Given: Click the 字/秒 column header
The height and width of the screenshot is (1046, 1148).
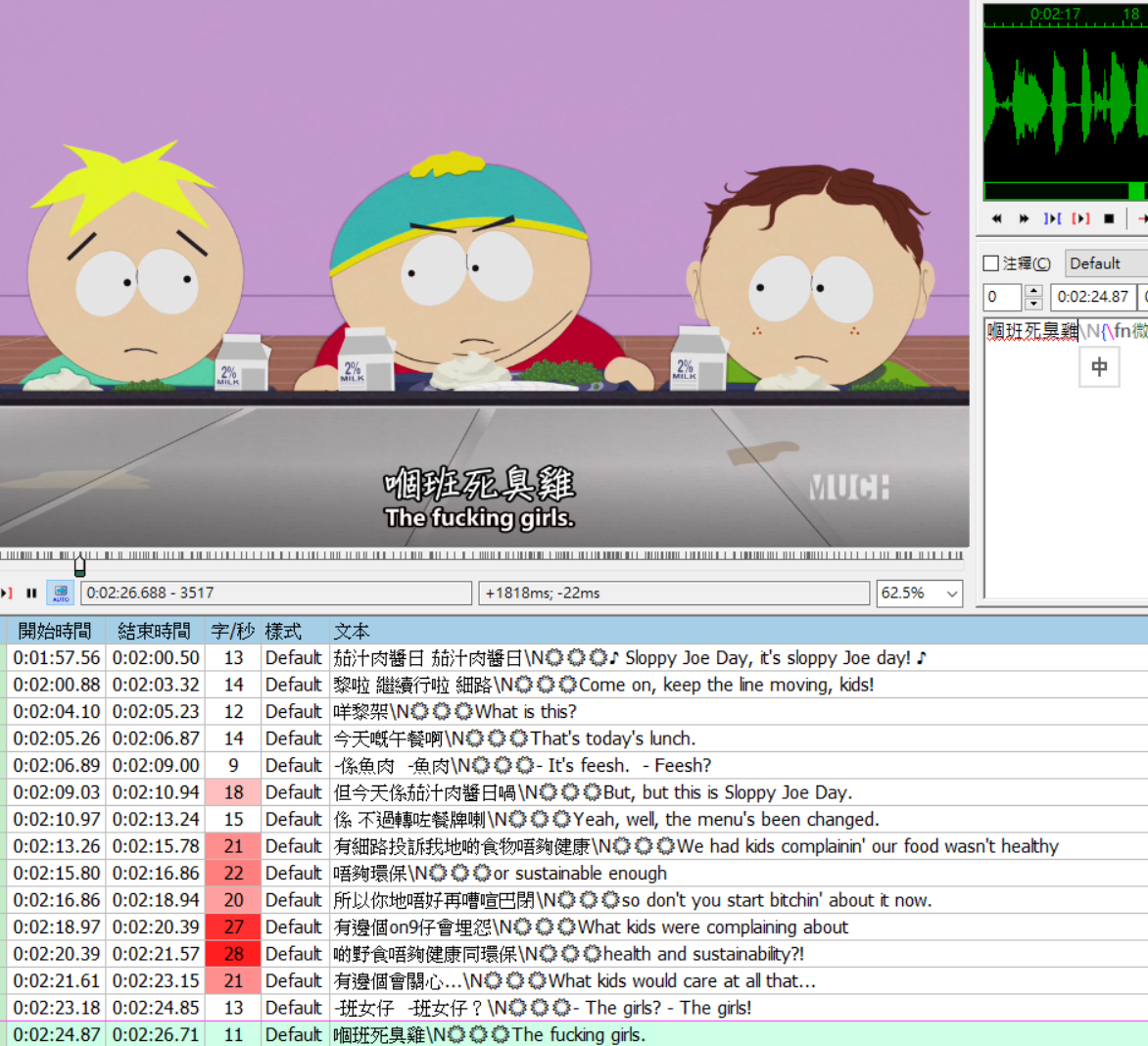Looking at the screenshot, I should [x=233, y=631].
